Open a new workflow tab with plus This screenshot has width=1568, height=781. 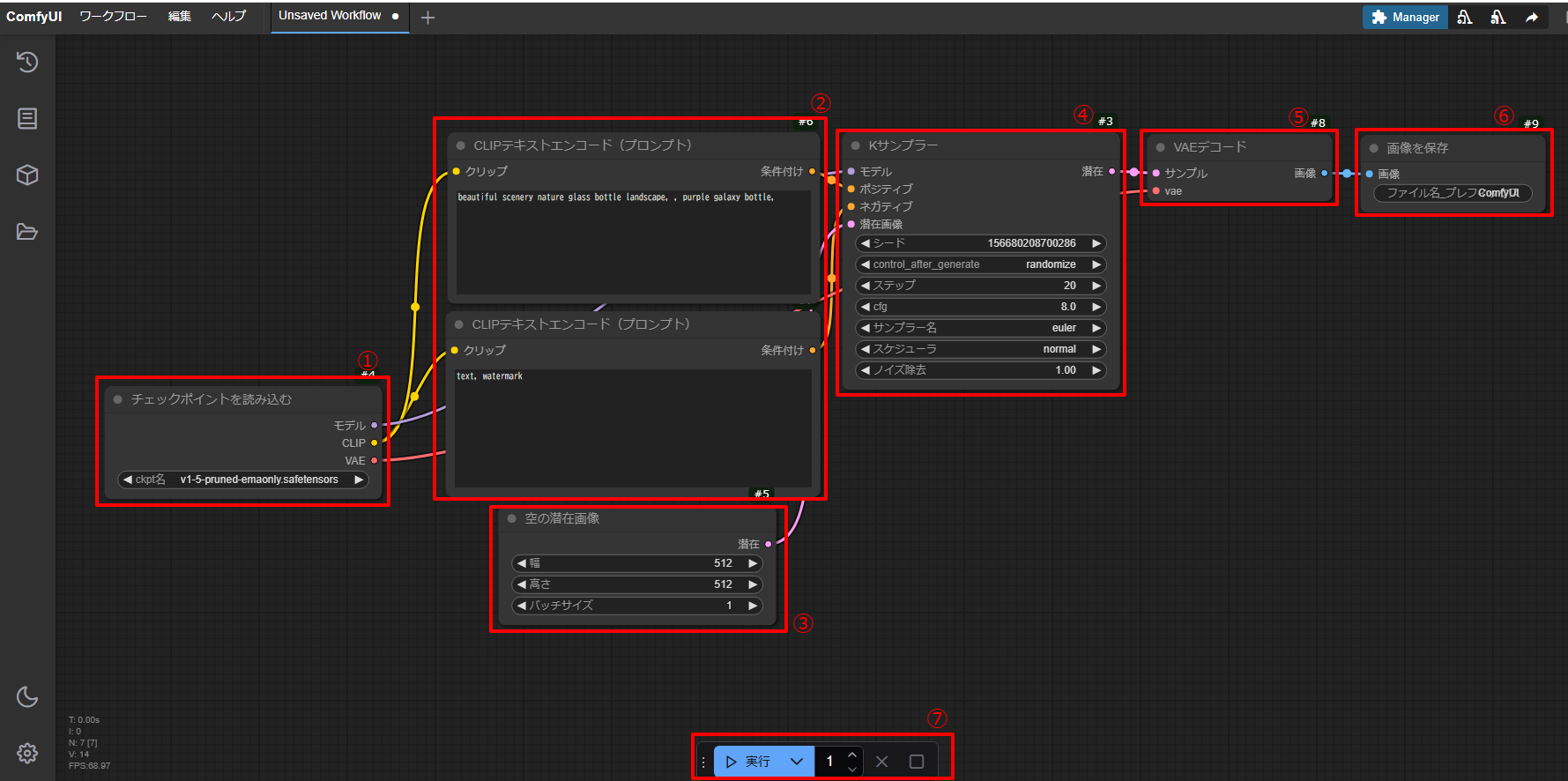(x=427, y=18)
